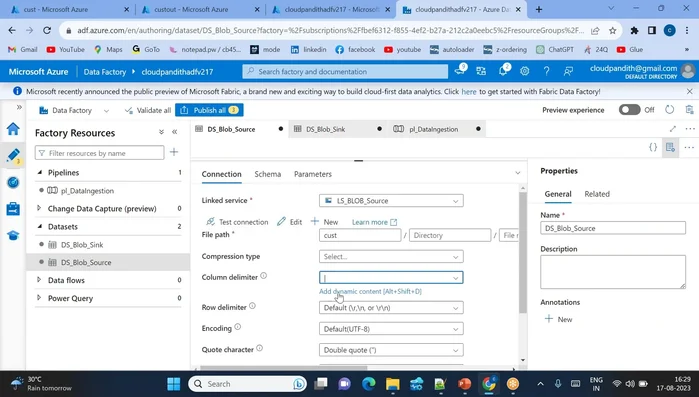This screenshot has height=397, width=699.
Task: Click the add new resource plus icon
Action: (174, 152)
